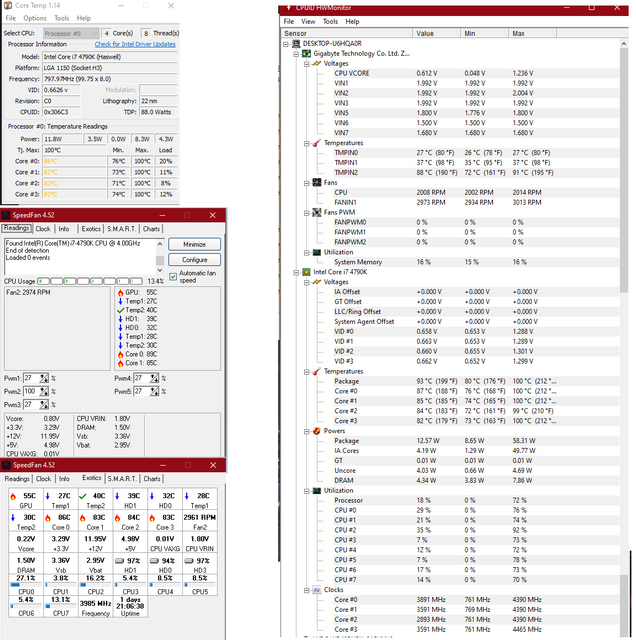
Task: Collapse the Gigabyte Technology tree node
Action: point(296,53)
